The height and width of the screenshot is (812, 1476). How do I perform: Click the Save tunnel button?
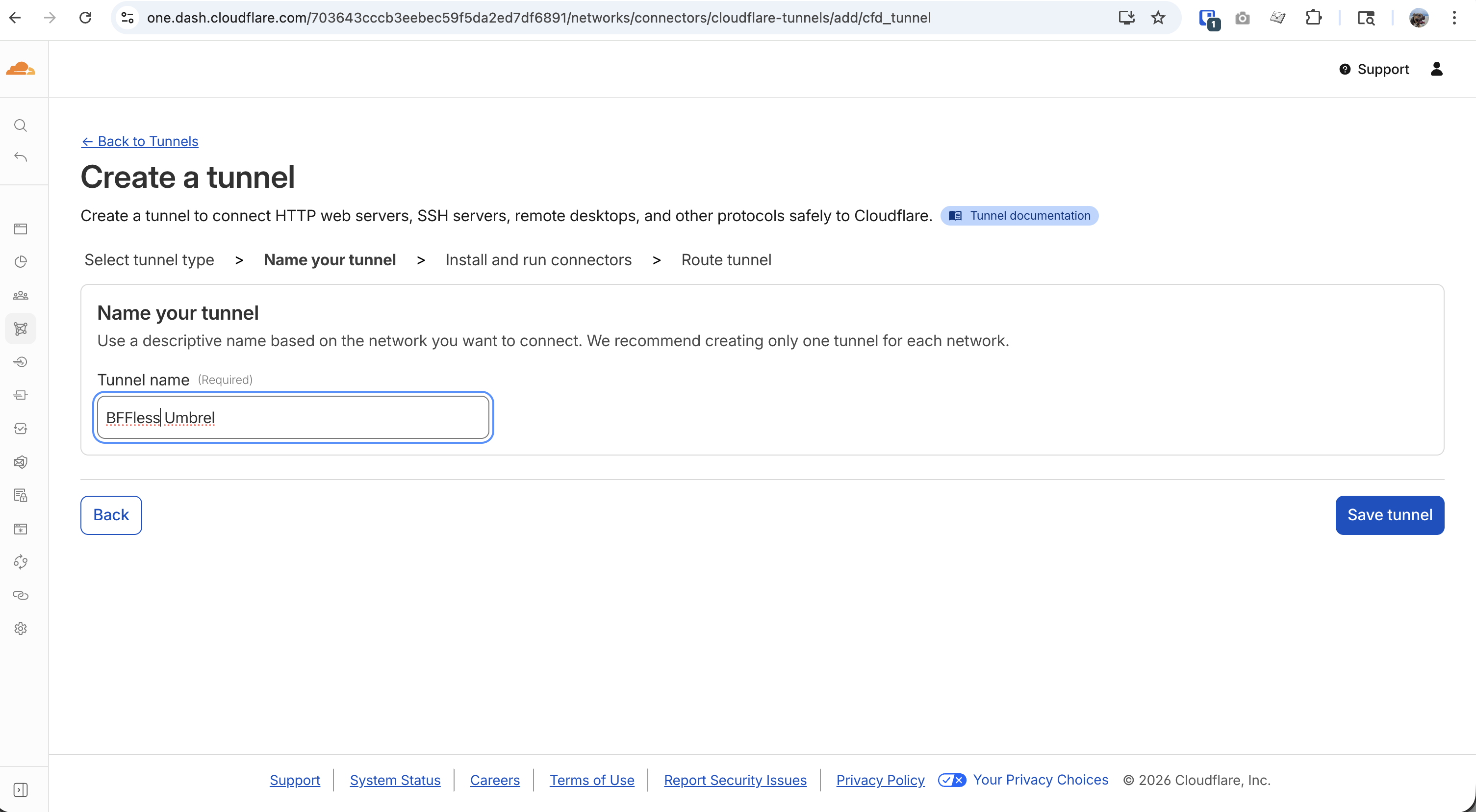point(1389,514)
